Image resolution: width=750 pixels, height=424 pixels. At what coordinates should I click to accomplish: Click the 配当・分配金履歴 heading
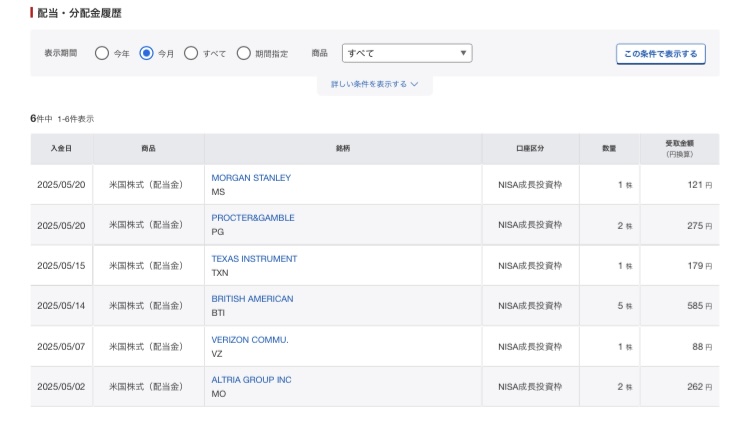(79, 13)
